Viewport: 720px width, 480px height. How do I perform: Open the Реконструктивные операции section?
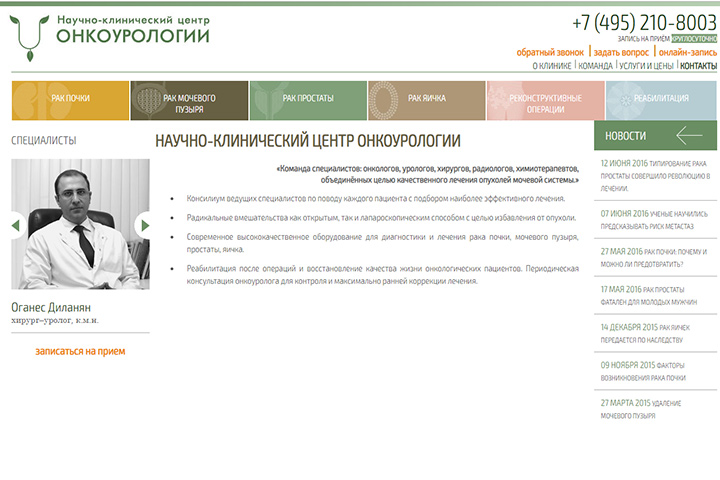546,101
